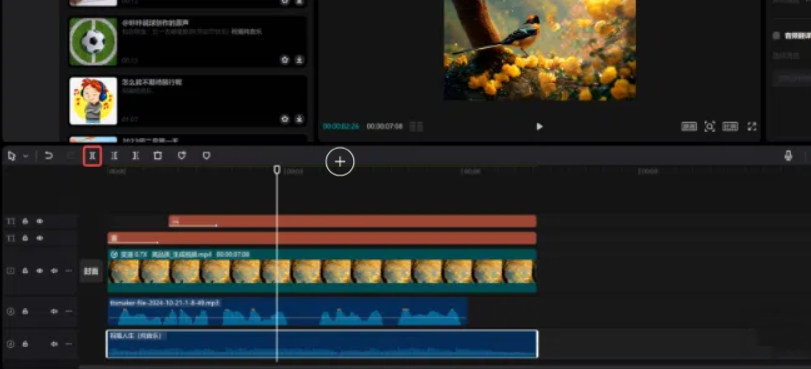The width and height of the screenshot is (811, 369).
Task: Select the longer lower orange text clip
Action: coord(322,239)
